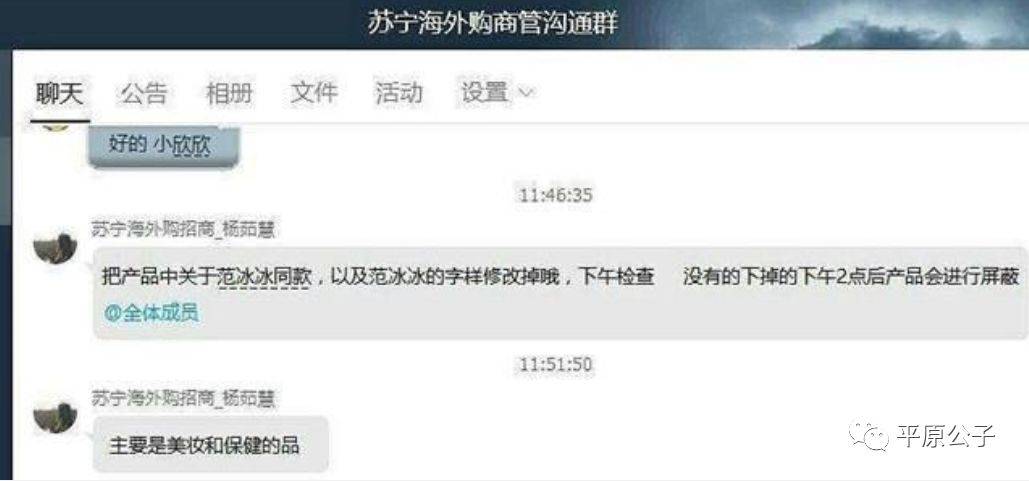Open the 聊天 tab
Screen dimensions: 1029x481
[x=60, y=93]
